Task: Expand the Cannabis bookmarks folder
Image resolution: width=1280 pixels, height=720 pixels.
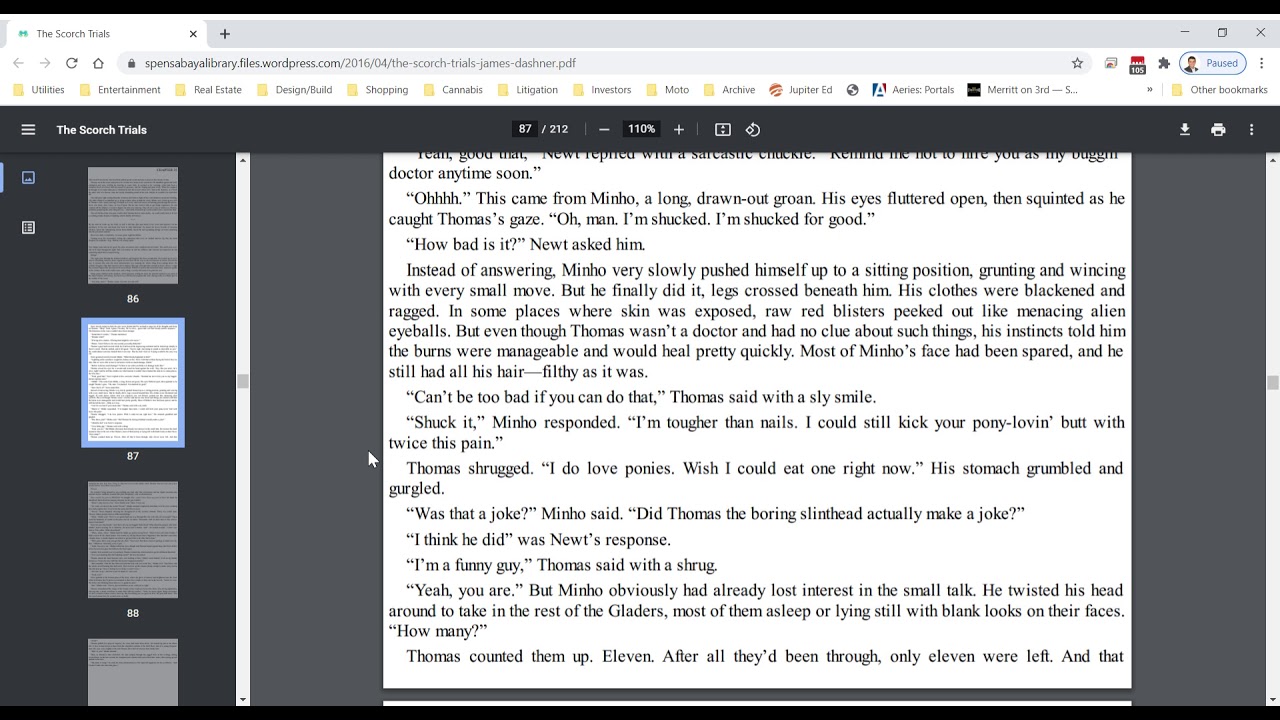Action: coord(453,90)
